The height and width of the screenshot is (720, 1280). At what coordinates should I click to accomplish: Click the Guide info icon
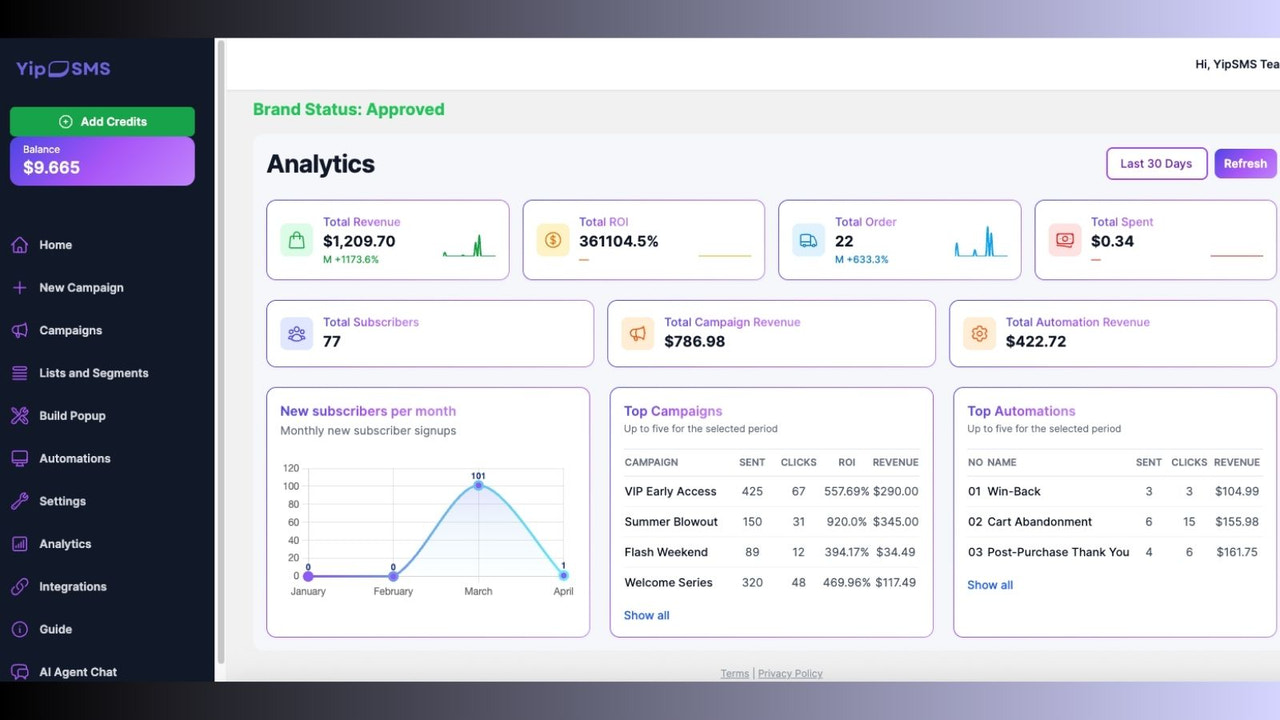19,629
